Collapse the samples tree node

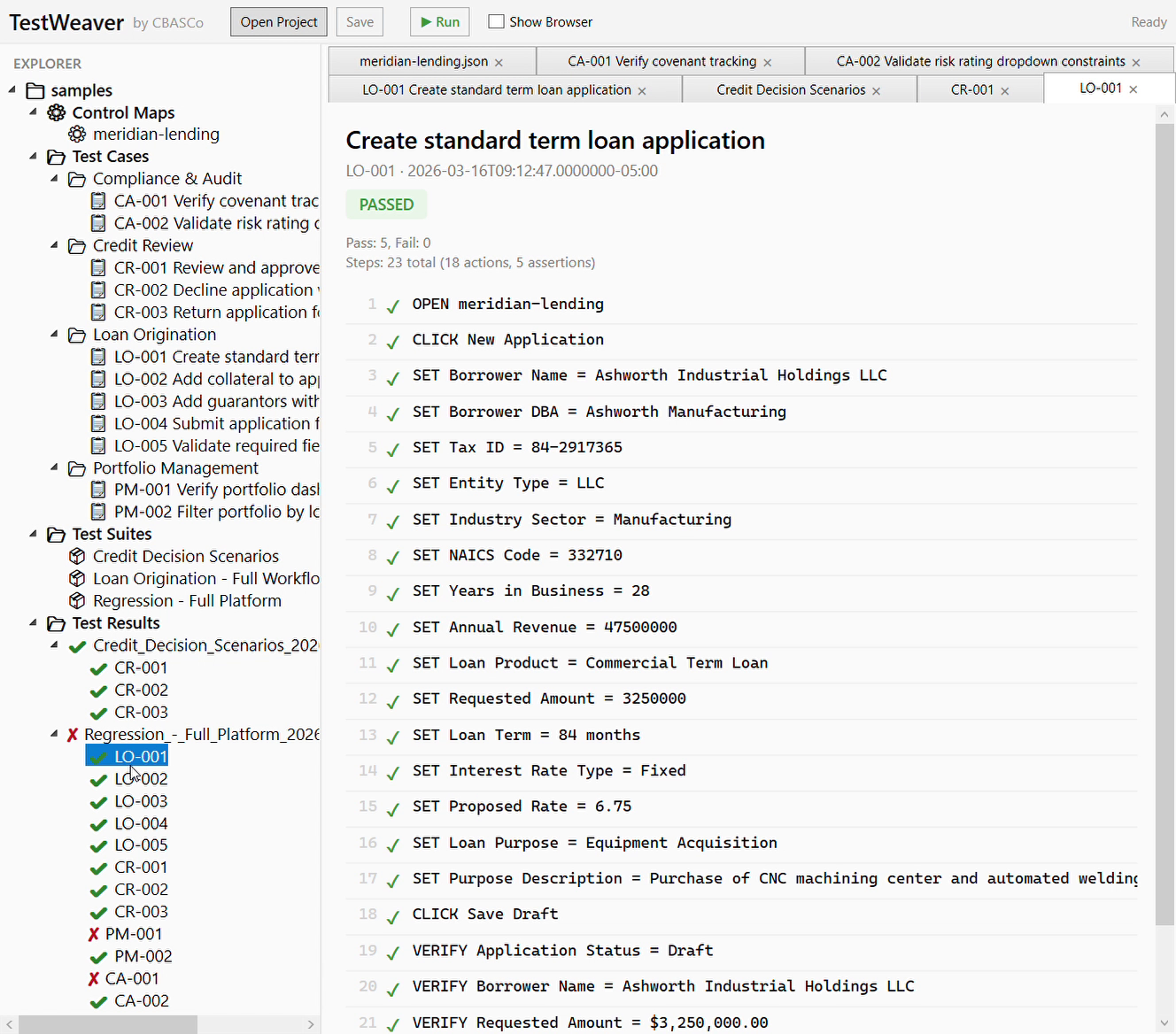12,89
